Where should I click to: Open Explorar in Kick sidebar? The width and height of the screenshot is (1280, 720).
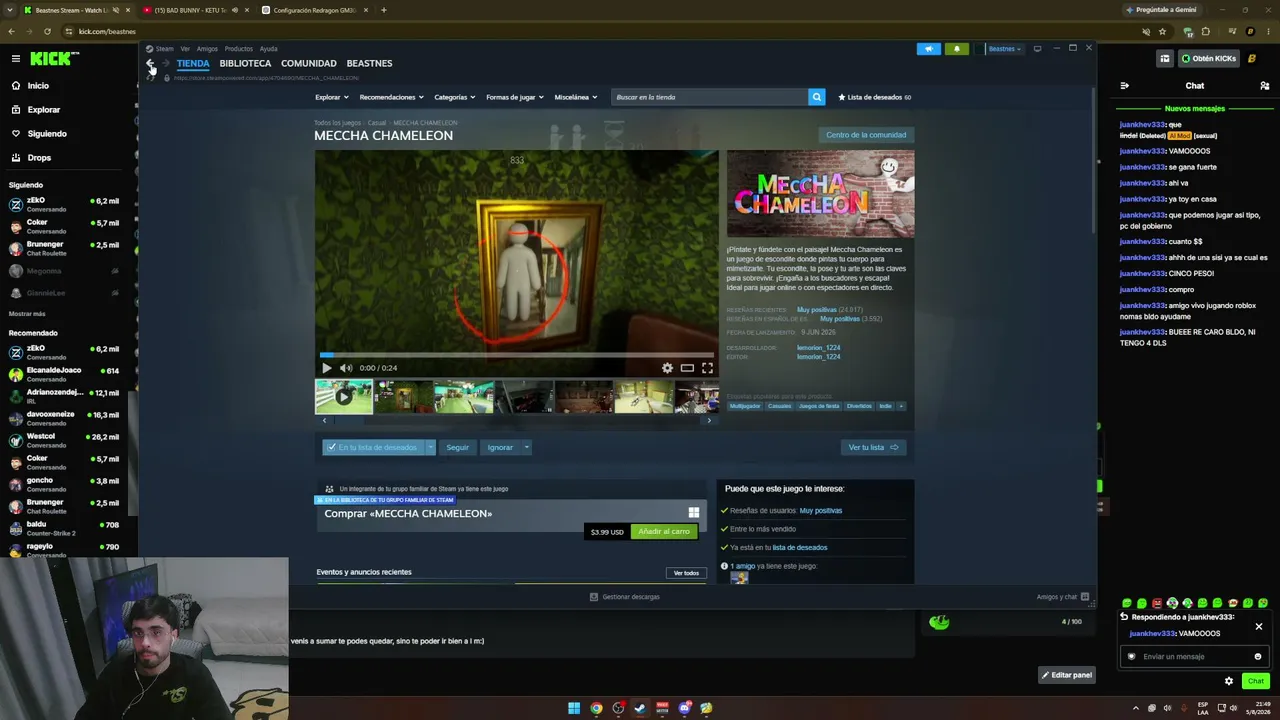tap(44, 110)
